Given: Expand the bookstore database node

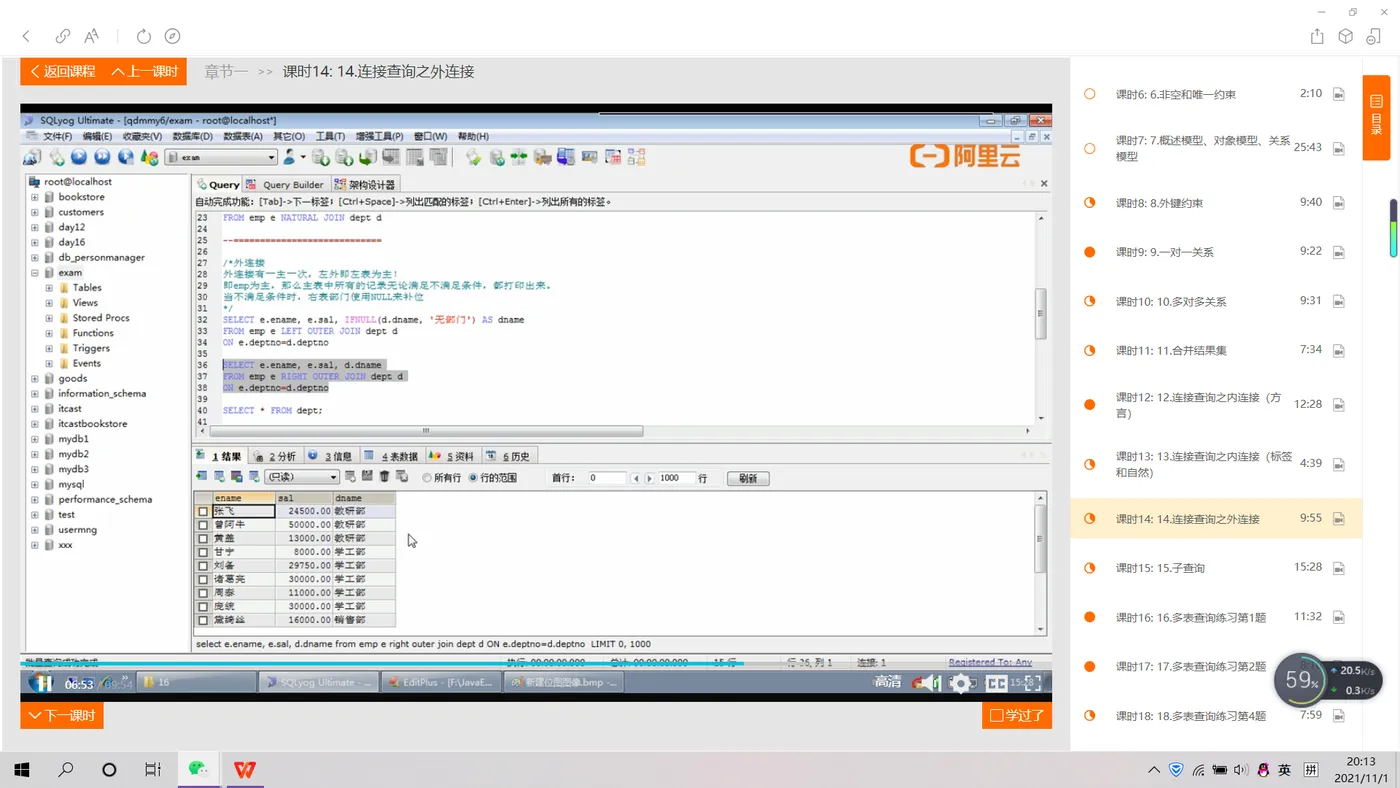Looking at the screenshot, I should click(x=35, y=197).
